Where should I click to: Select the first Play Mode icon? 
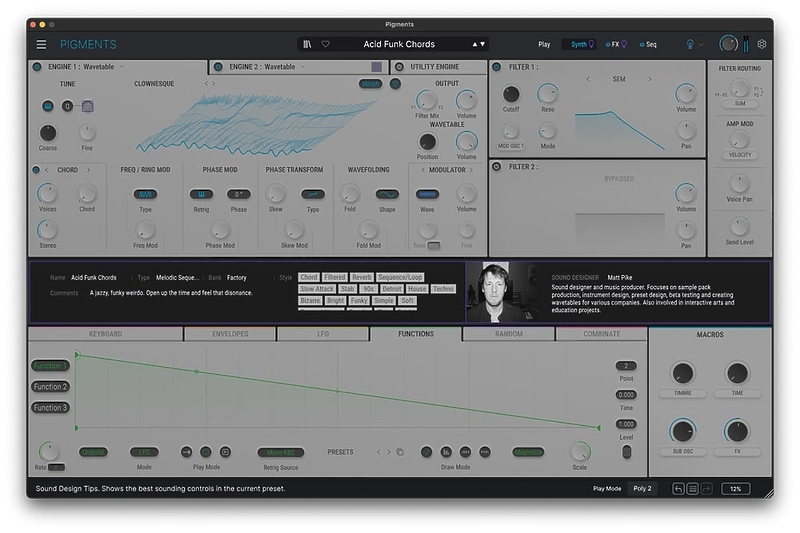187,452
